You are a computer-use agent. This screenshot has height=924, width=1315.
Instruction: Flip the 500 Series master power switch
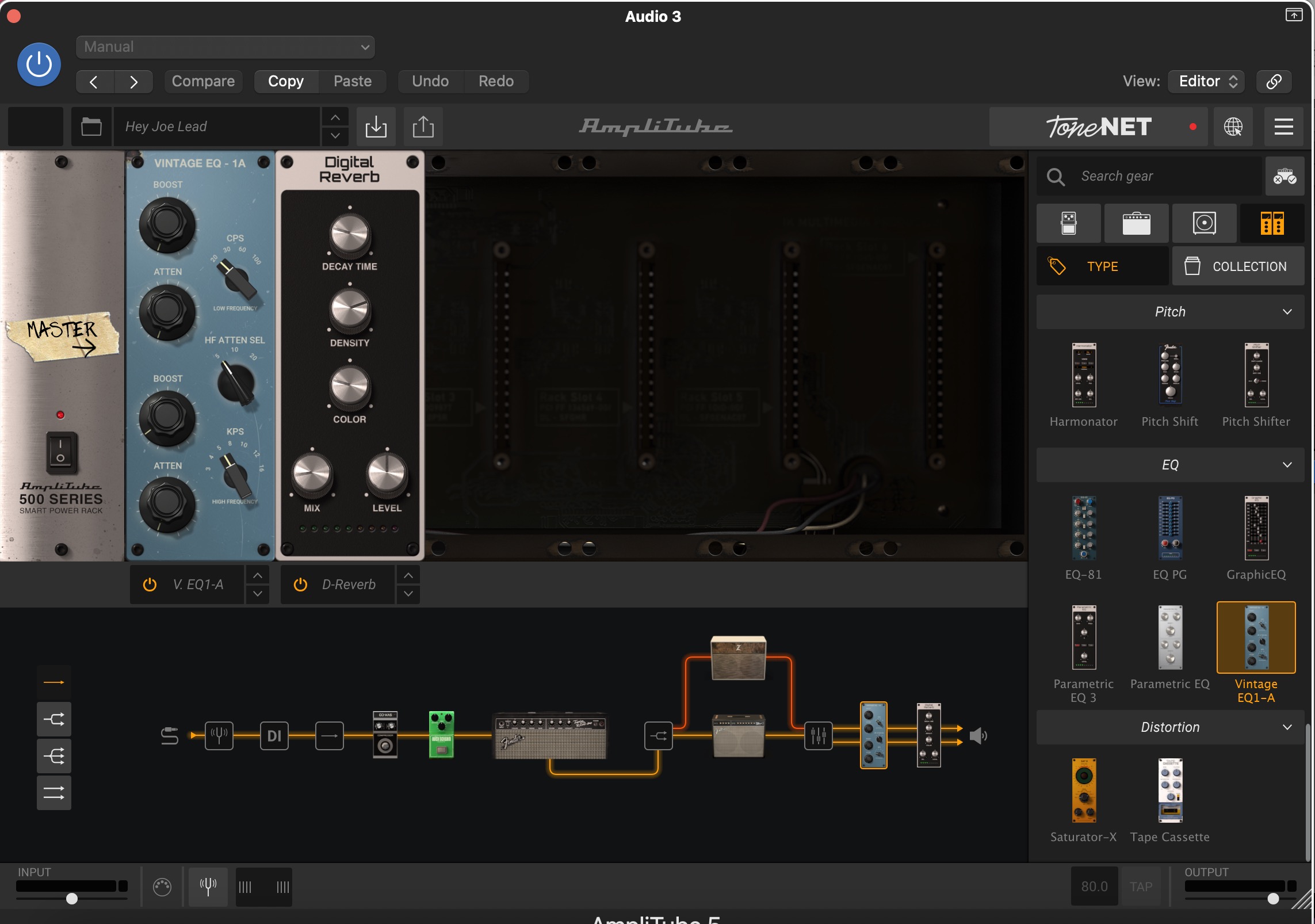[x=60, y=452]
